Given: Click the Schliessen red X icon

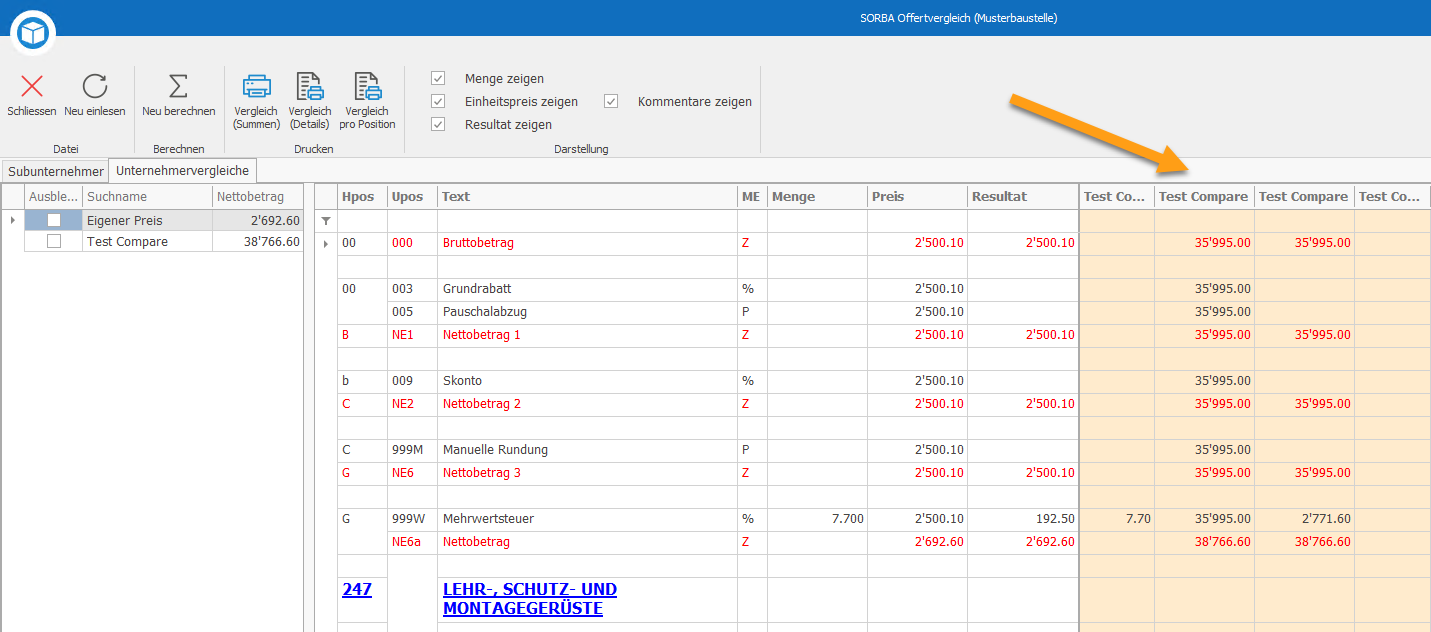Looking at the screenshot, I should pyautogui.click(x=32, y=86).
